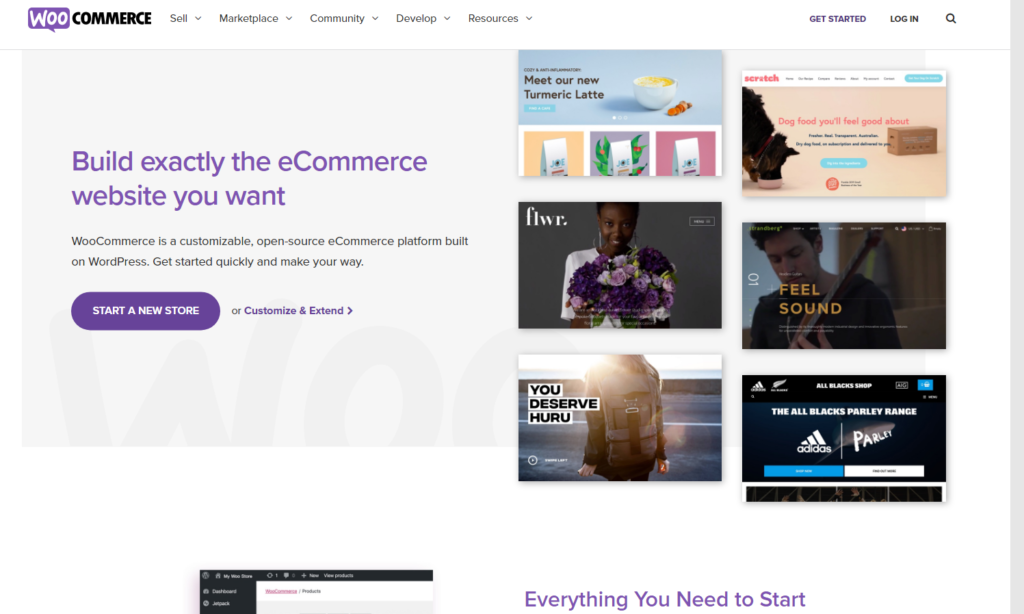Click the Log In link
Image resolution: width=1024 pixels, height=614 pixels.
(904, 19)
